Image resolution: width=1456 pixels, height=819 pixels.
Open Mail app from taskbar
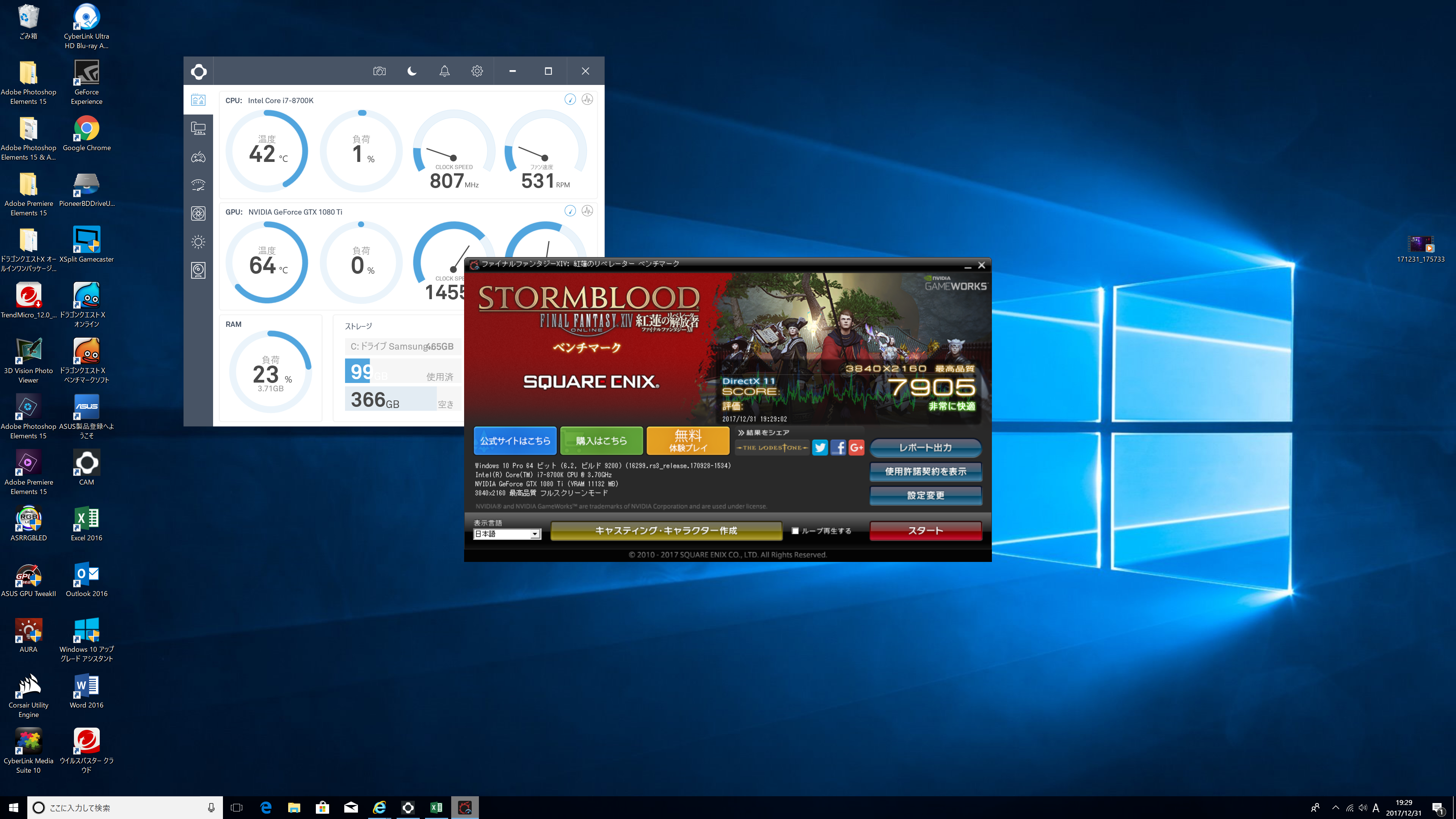pyautogui.click(x=350, y=808)
